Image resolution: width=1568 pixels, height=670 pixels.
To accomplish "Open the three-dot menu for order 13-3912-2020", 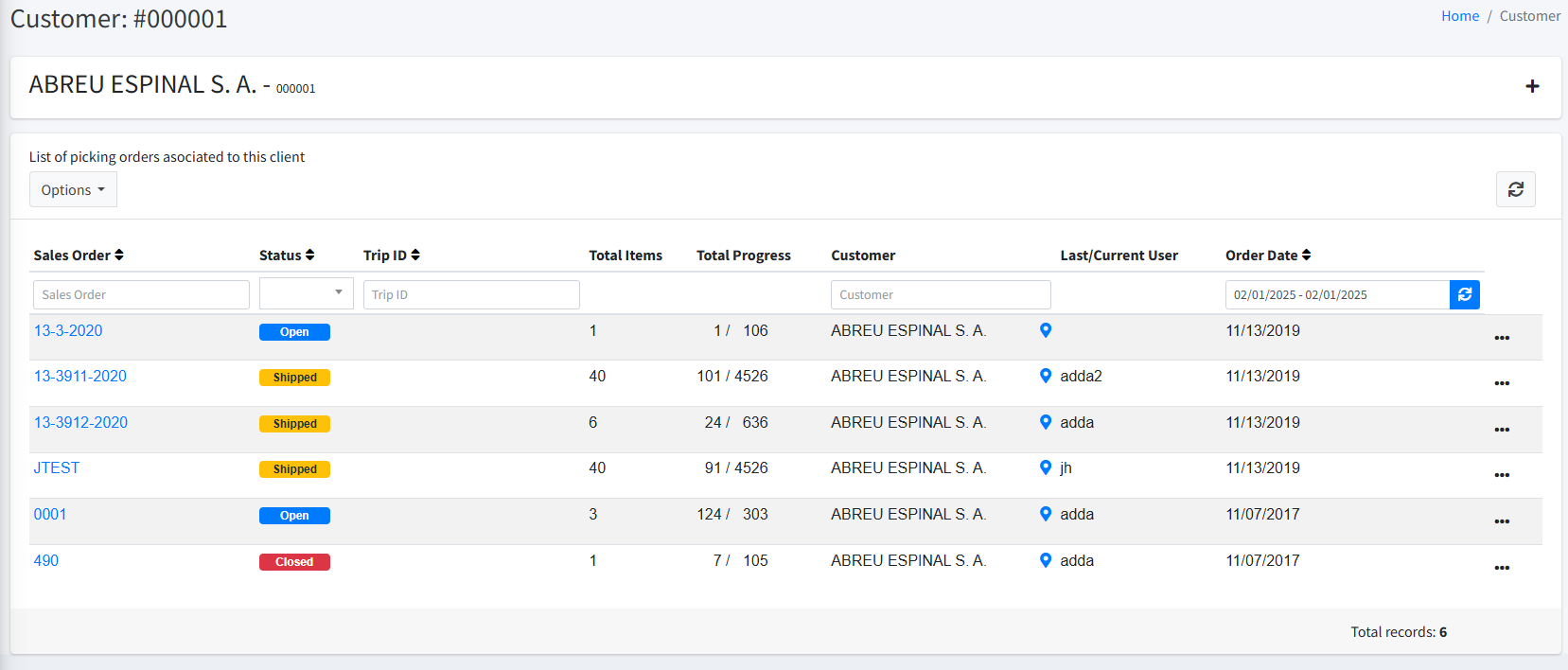I will [x=1501, y=430].
